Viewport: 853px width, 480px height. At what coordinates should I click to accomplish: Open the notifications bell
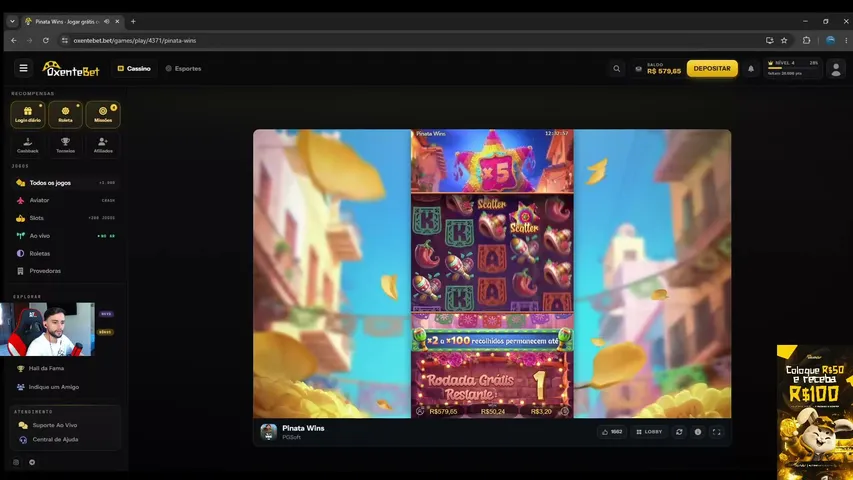[751, 69]
